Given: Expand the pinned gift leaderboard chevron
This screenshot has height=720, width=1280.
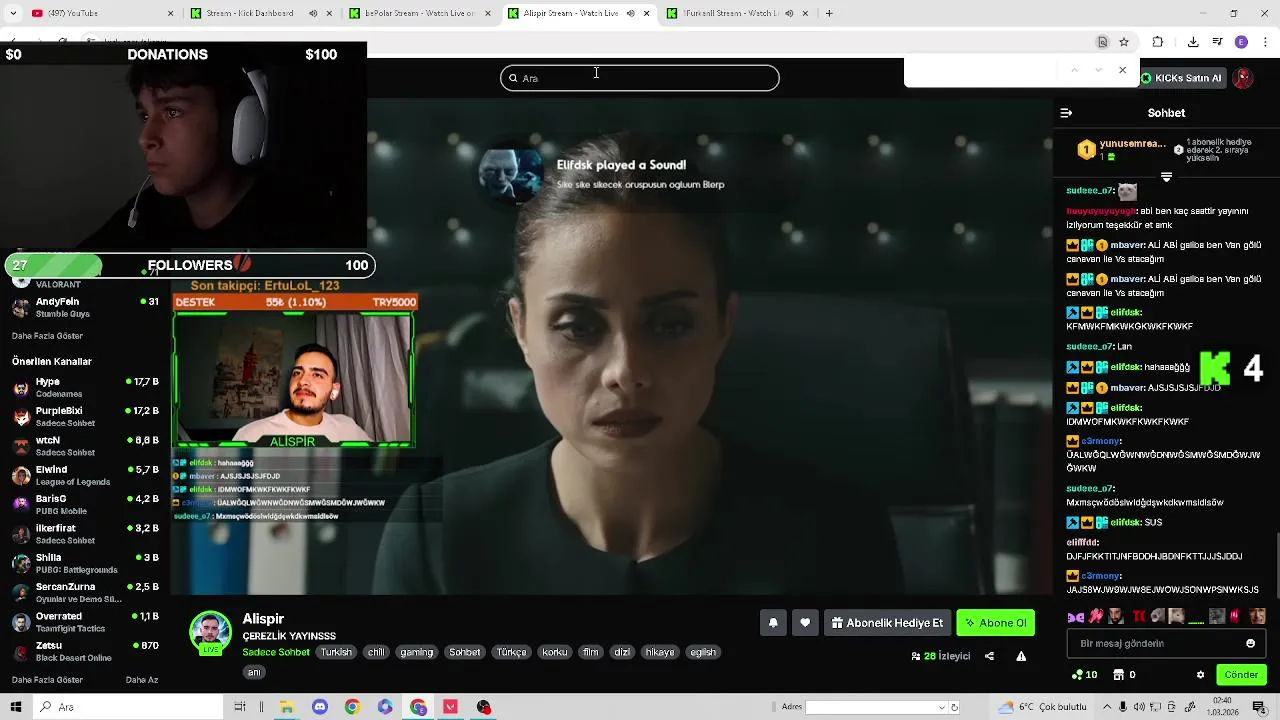Looking at the screenshot, I should coord(1166,177).
